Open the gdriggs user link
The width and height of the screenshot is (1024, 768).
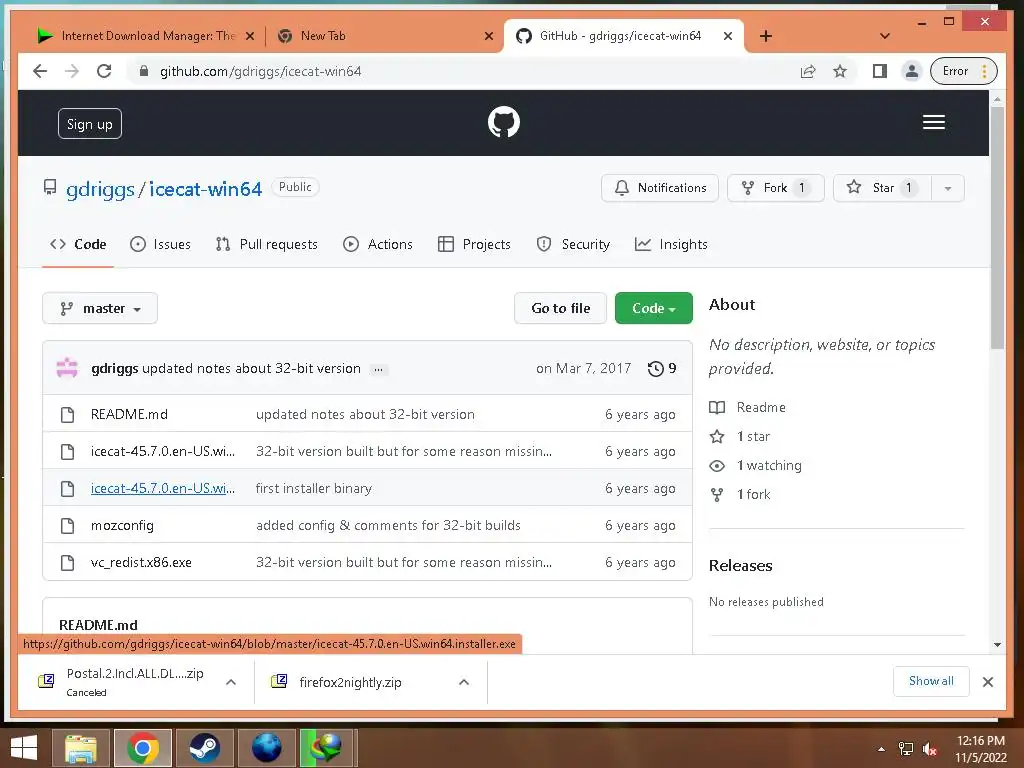pos(100,189)
